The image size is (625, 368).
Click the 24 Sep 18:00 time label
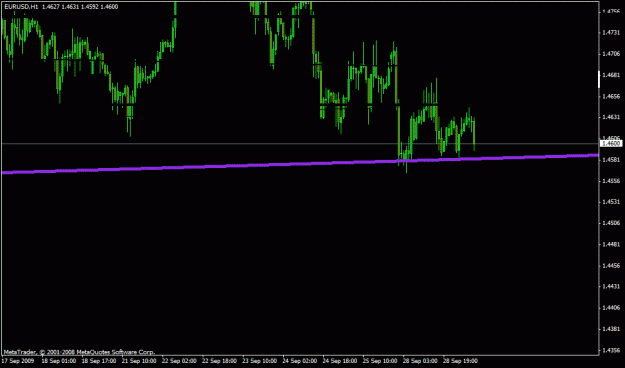point(340,361)
